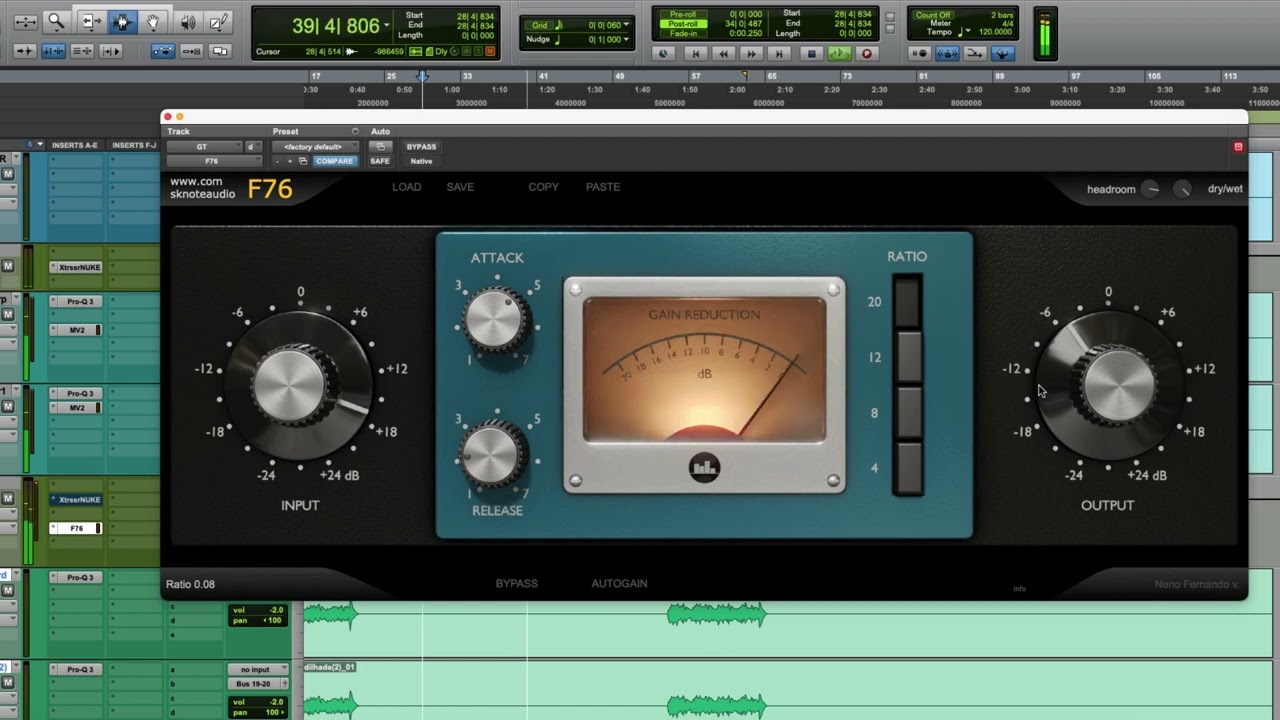Viewport: 1280px width, 720px height.
Task: Stop playback with the Stop button
Action: 812,54
